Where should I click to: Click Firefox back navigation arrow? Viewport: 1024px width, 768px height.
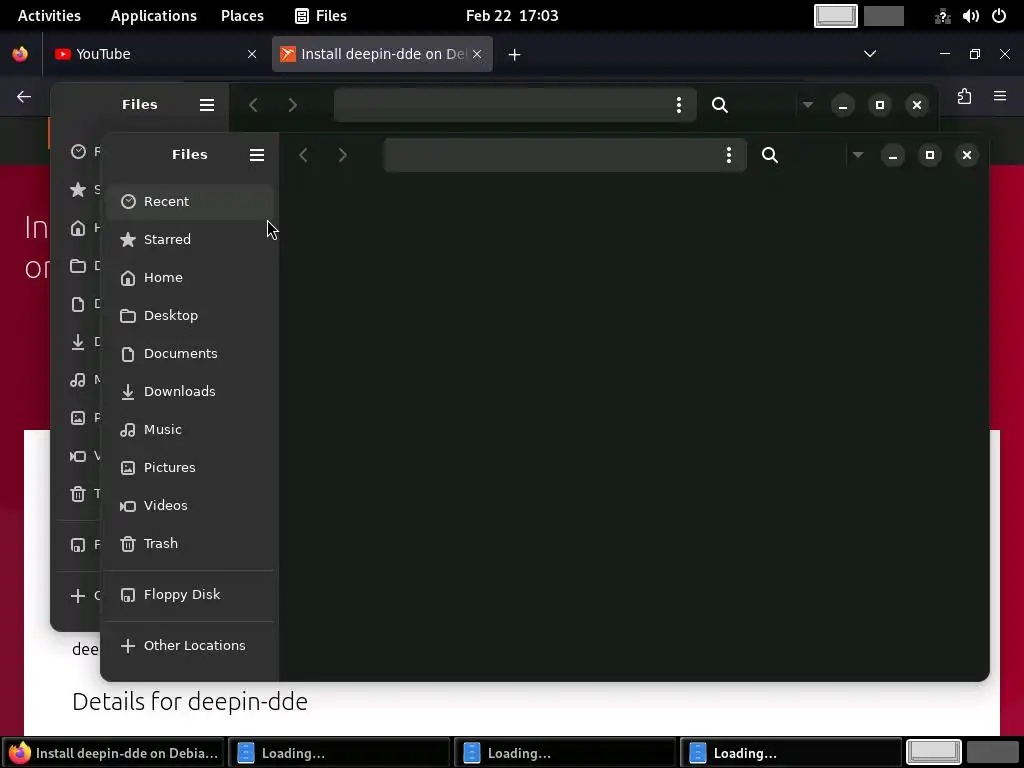pyautogui.click(x=24, y=97)
